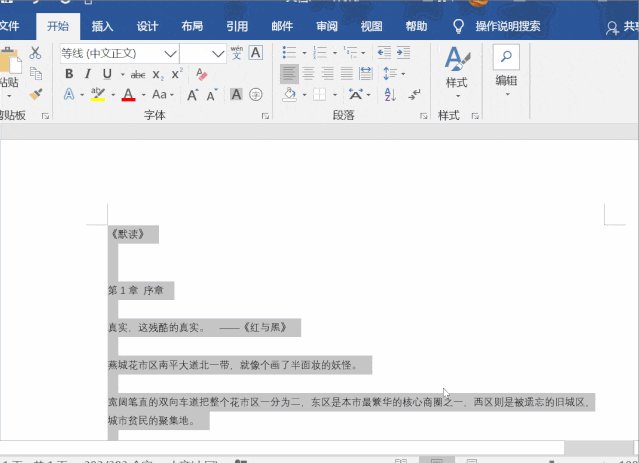Click the phonetic guide wén icon
The image size is (639, 463).
coord(236,53)
